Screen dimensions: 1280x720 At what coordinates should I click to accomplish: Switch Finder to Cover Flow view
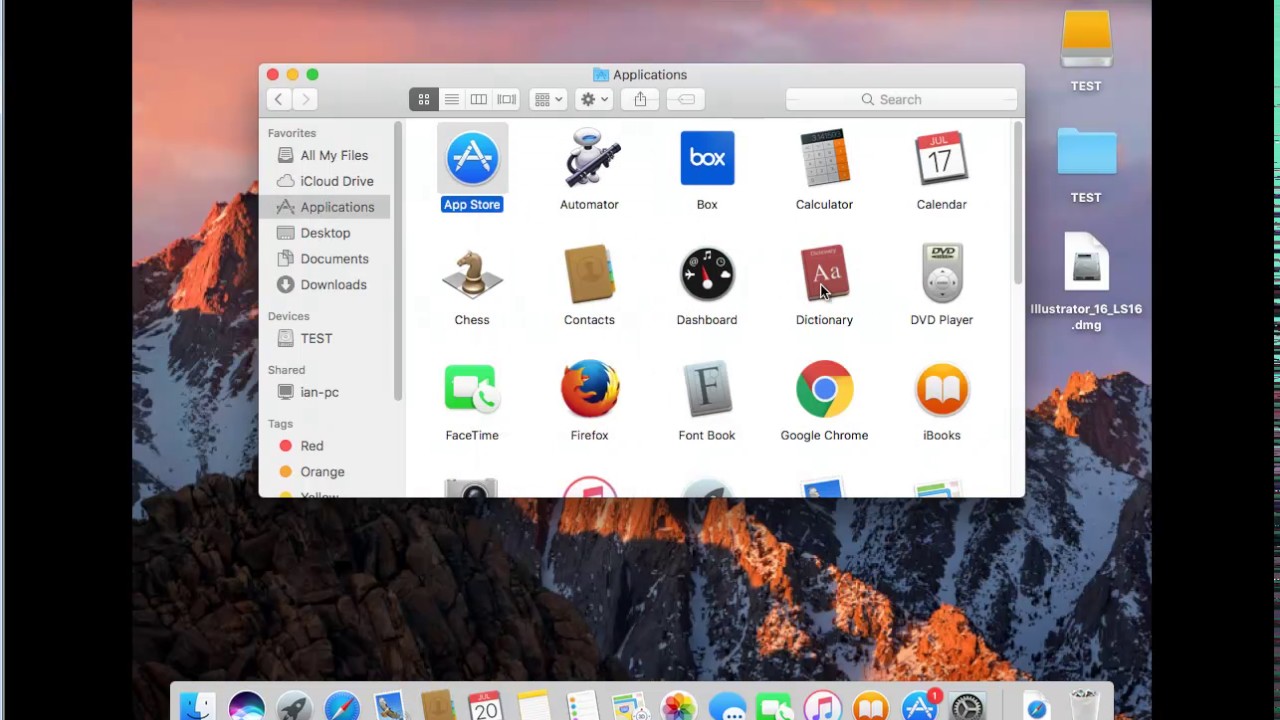pyautogui.click(x=507, y=99)
